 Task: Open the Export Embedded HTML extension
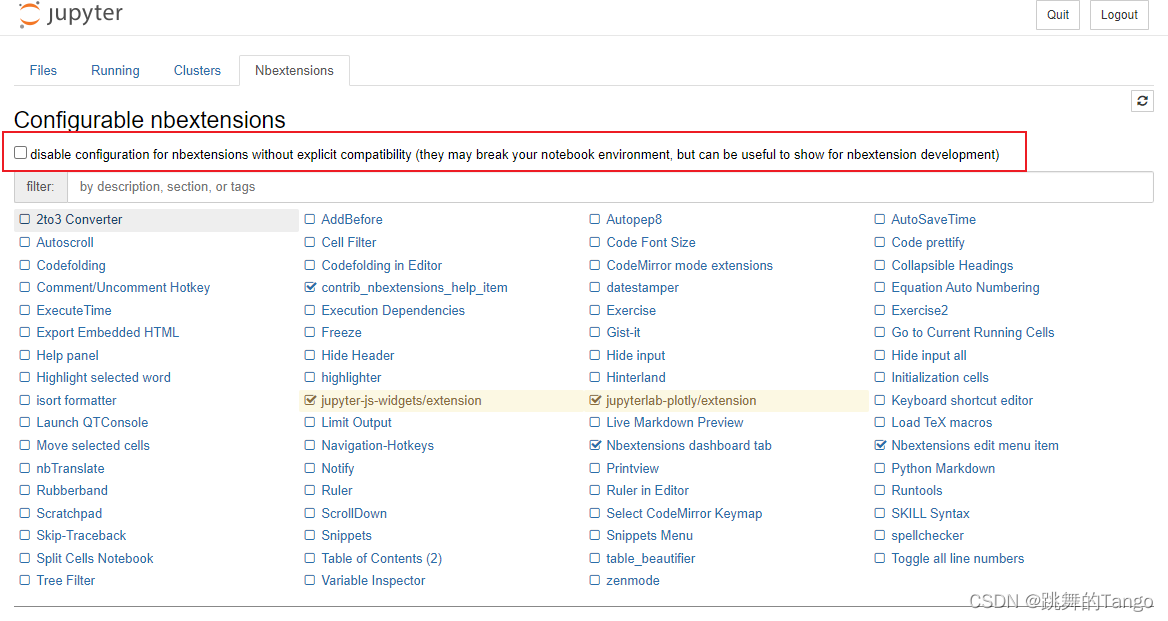tap(108, 332)
